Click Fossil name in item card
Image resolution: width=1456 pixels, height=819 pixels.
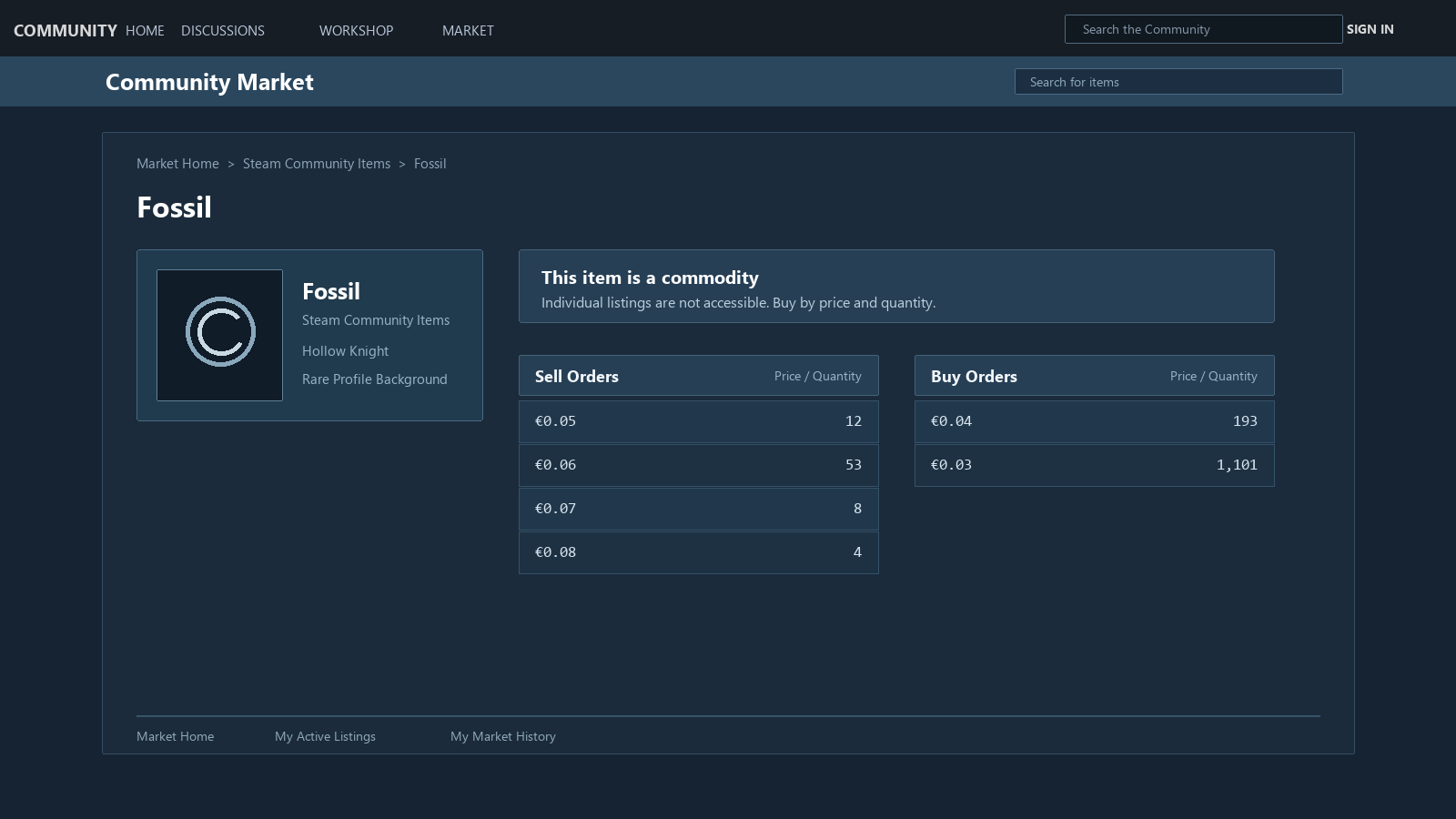point(331,291)
